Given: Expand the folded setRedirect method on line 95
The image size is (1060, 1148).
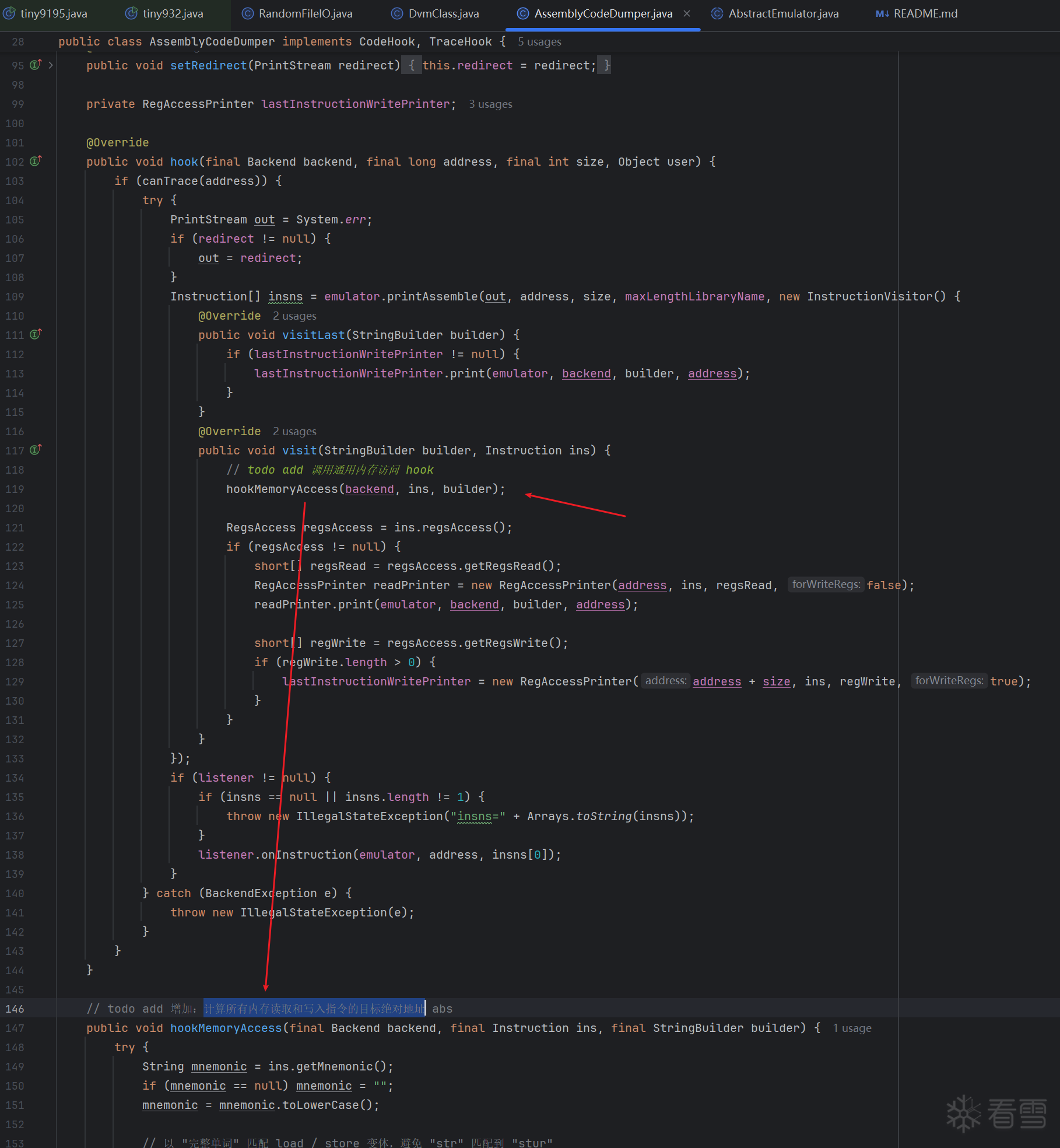Looking at the screenshot, I should (51, 65).
